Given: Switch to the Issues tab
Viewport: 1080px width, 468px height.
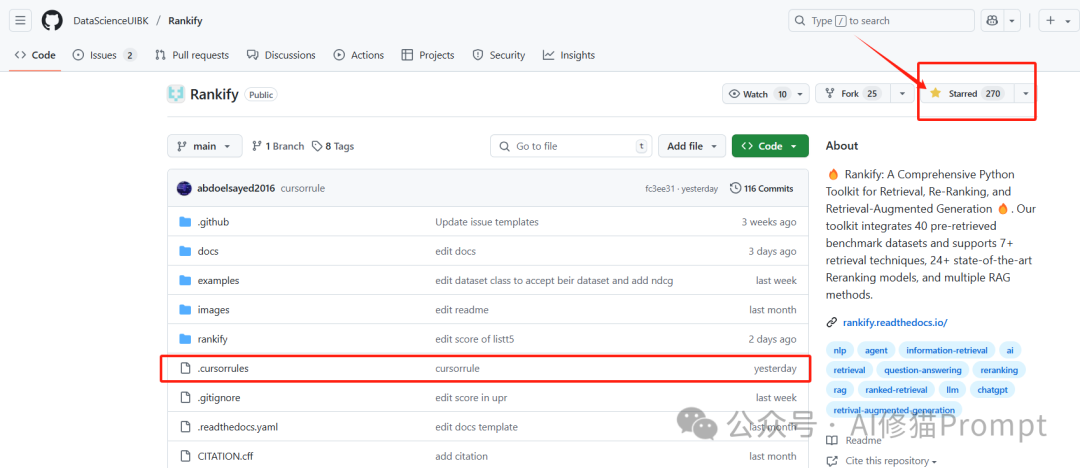Looking at the screenshot, I should pyautogui.click(x=105, y=55).
